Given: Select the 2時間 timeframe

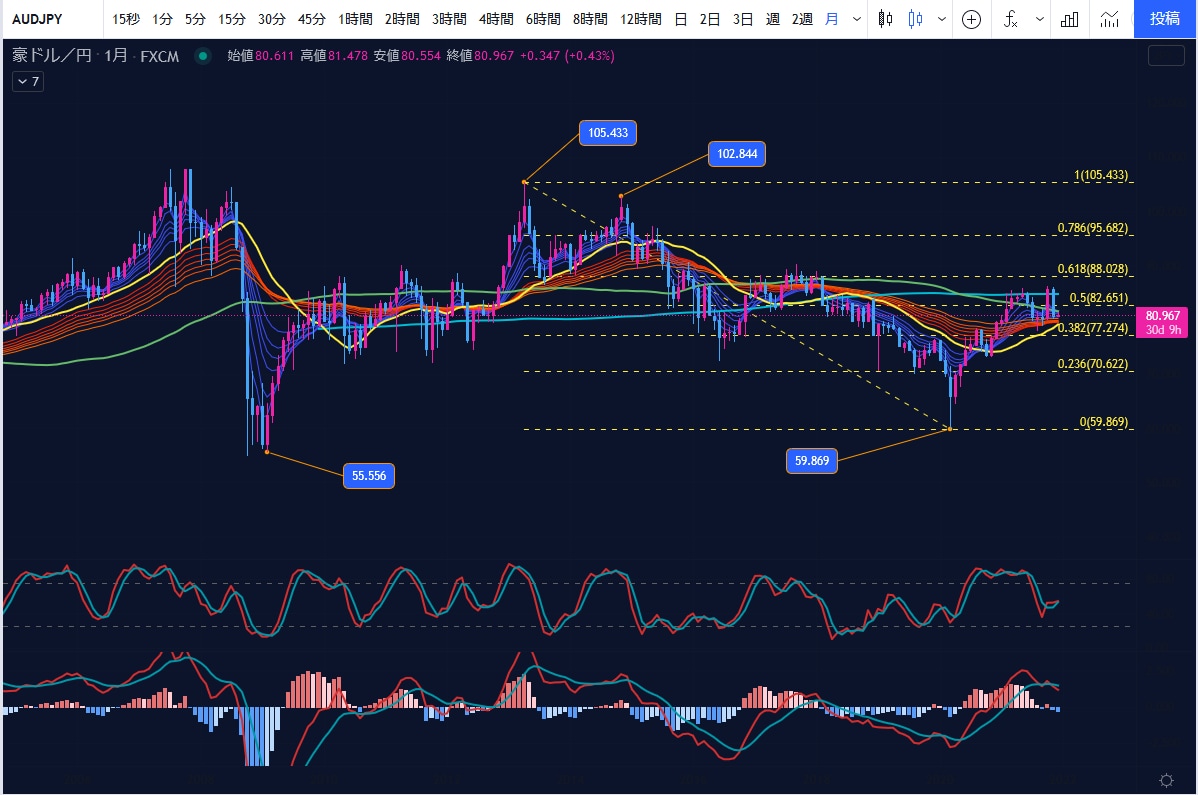Looking at the screenshot, I should click(x=402, y=19).
